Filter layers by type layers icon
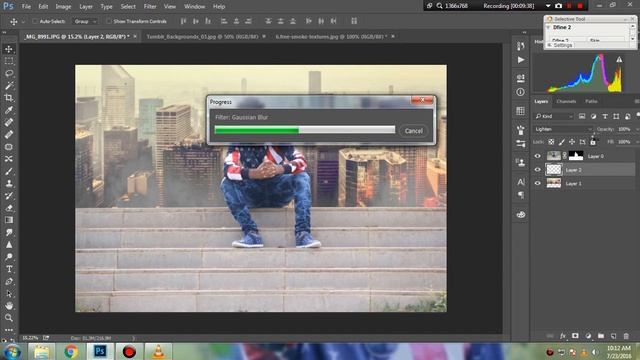 click(605, 116)
